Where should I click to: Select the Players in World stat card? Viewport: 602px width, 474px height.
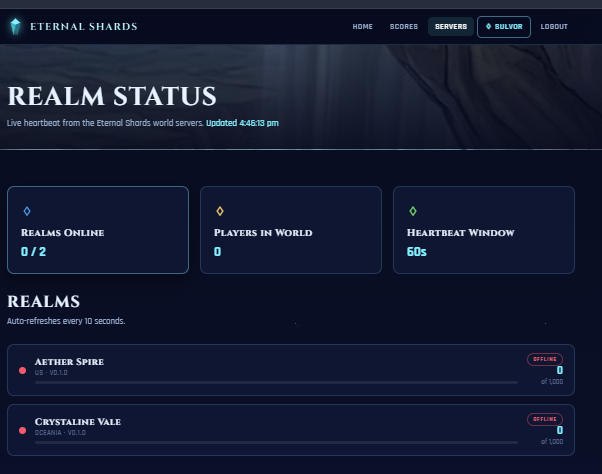[291, 230]
